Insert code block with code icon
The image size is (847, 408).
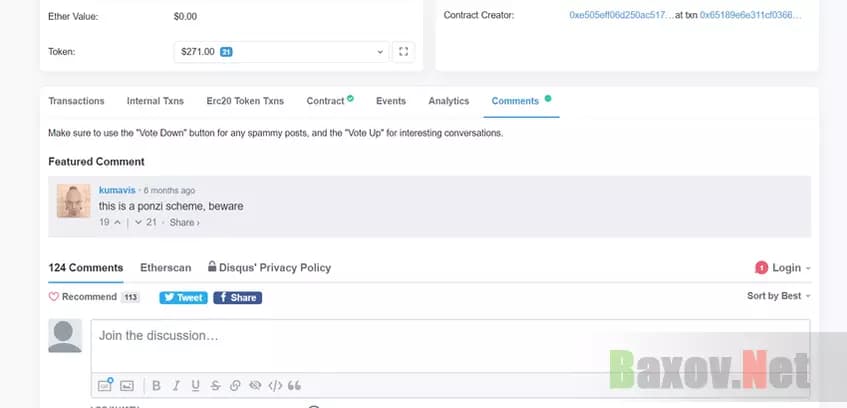pyautogui.click(x=275, y=385)
